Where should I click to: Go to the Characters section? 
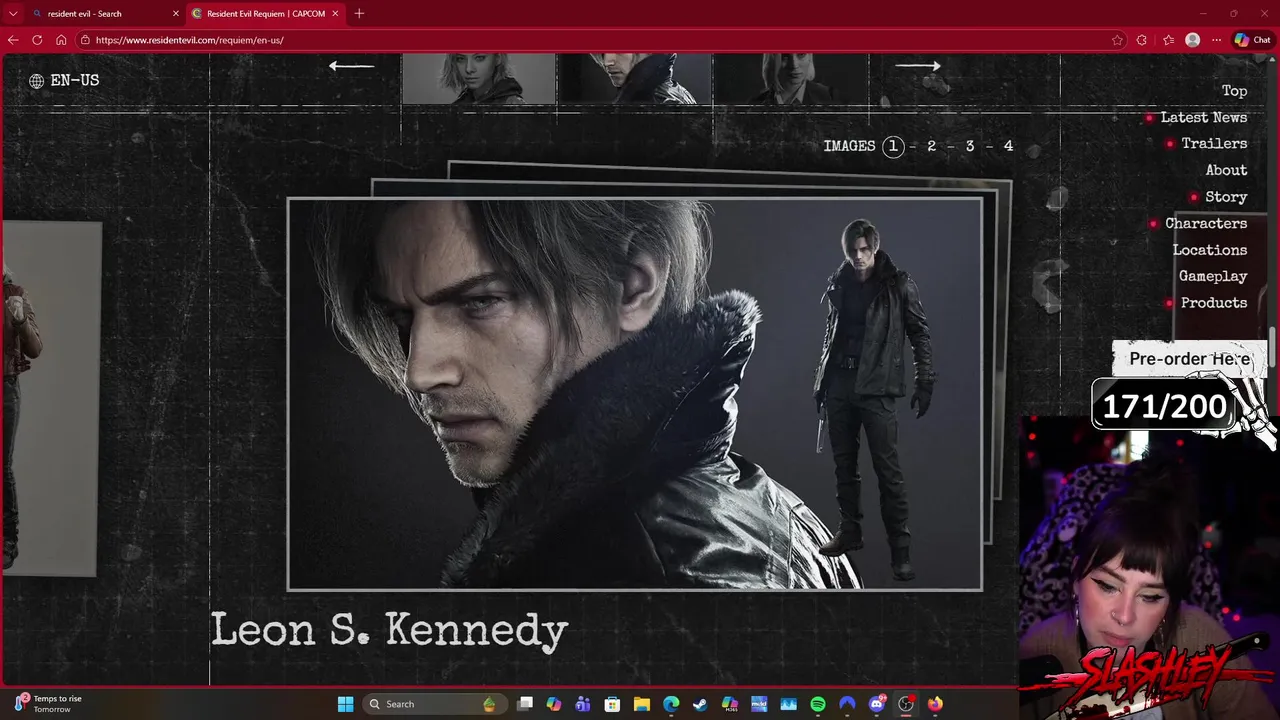click(1206, 223)
